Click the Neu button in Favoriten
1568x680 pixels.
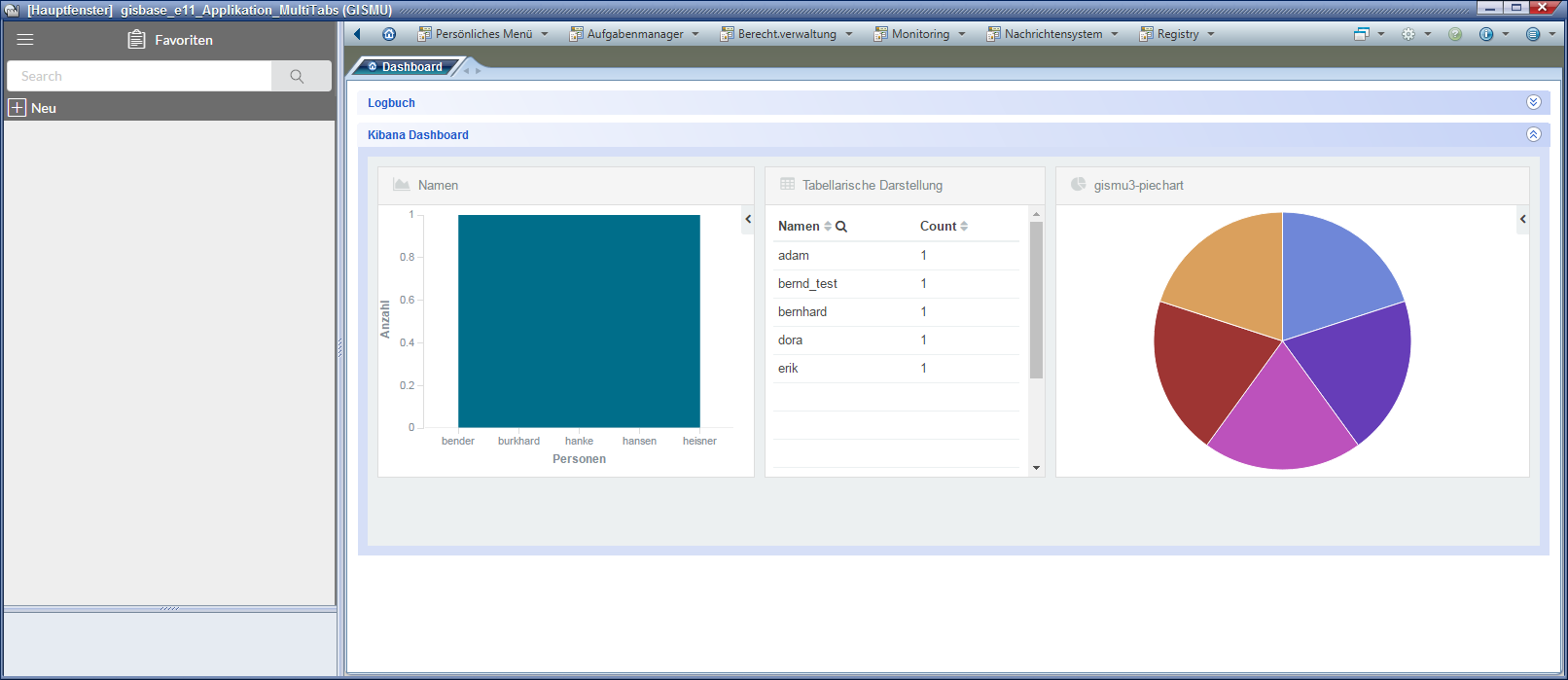point(33,108)
